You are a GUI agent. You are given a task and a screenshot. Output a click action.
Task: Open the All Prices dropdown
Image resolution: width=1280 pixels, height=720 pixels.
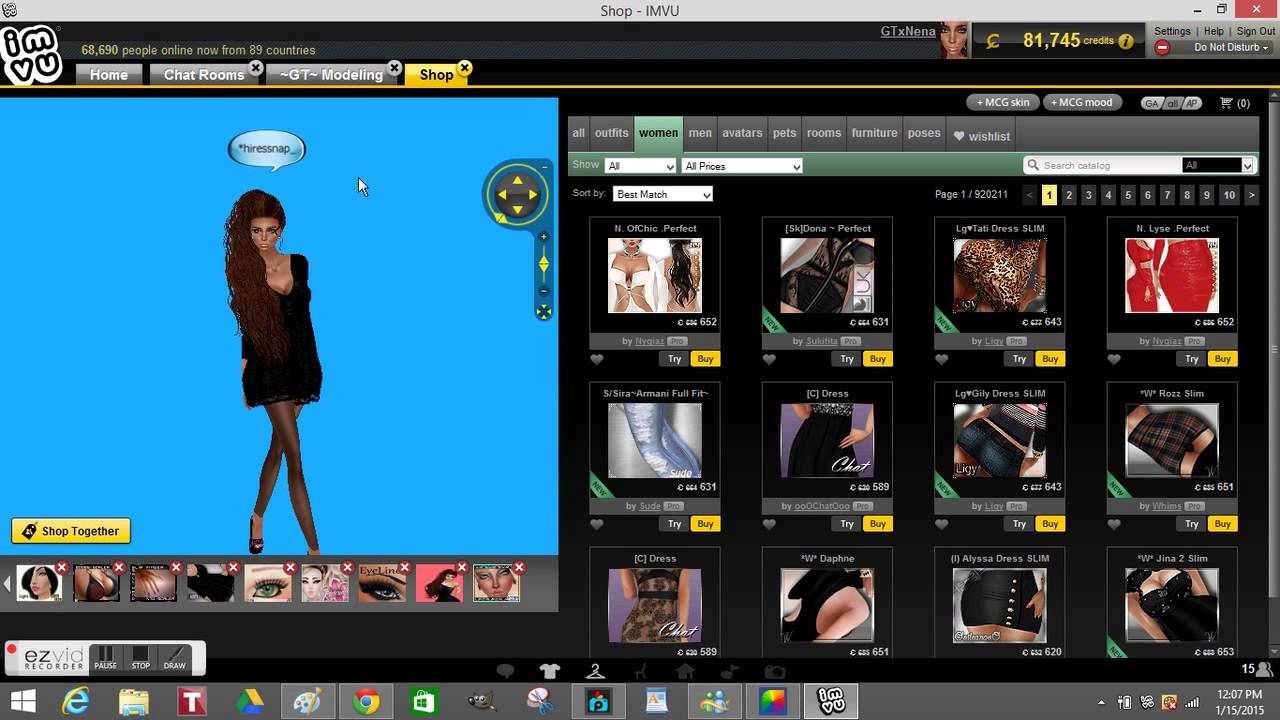click(742, 166)
